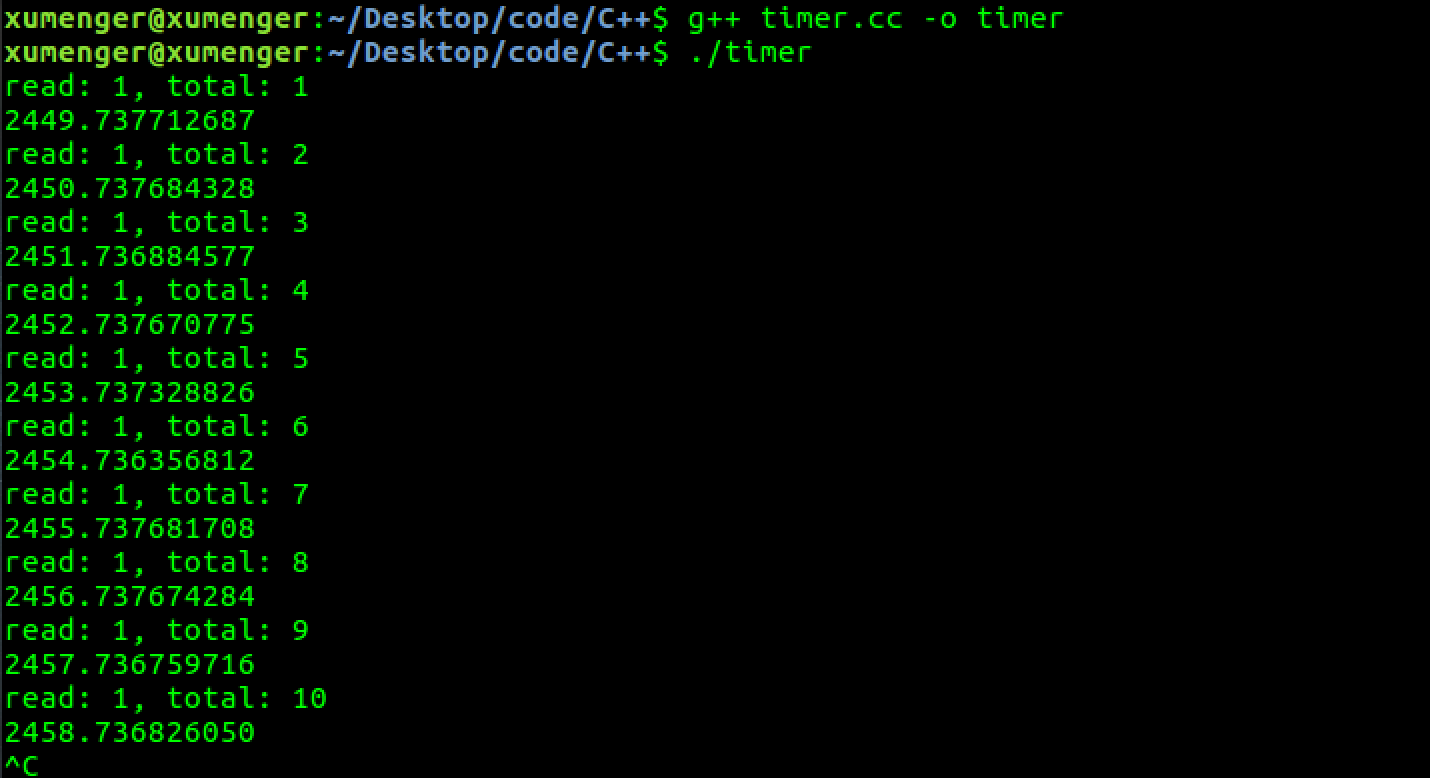The height and width of the screenshot is (778, 1430).
Task: Click the line "read: 1, total: 2"
Action: [157, 155]
